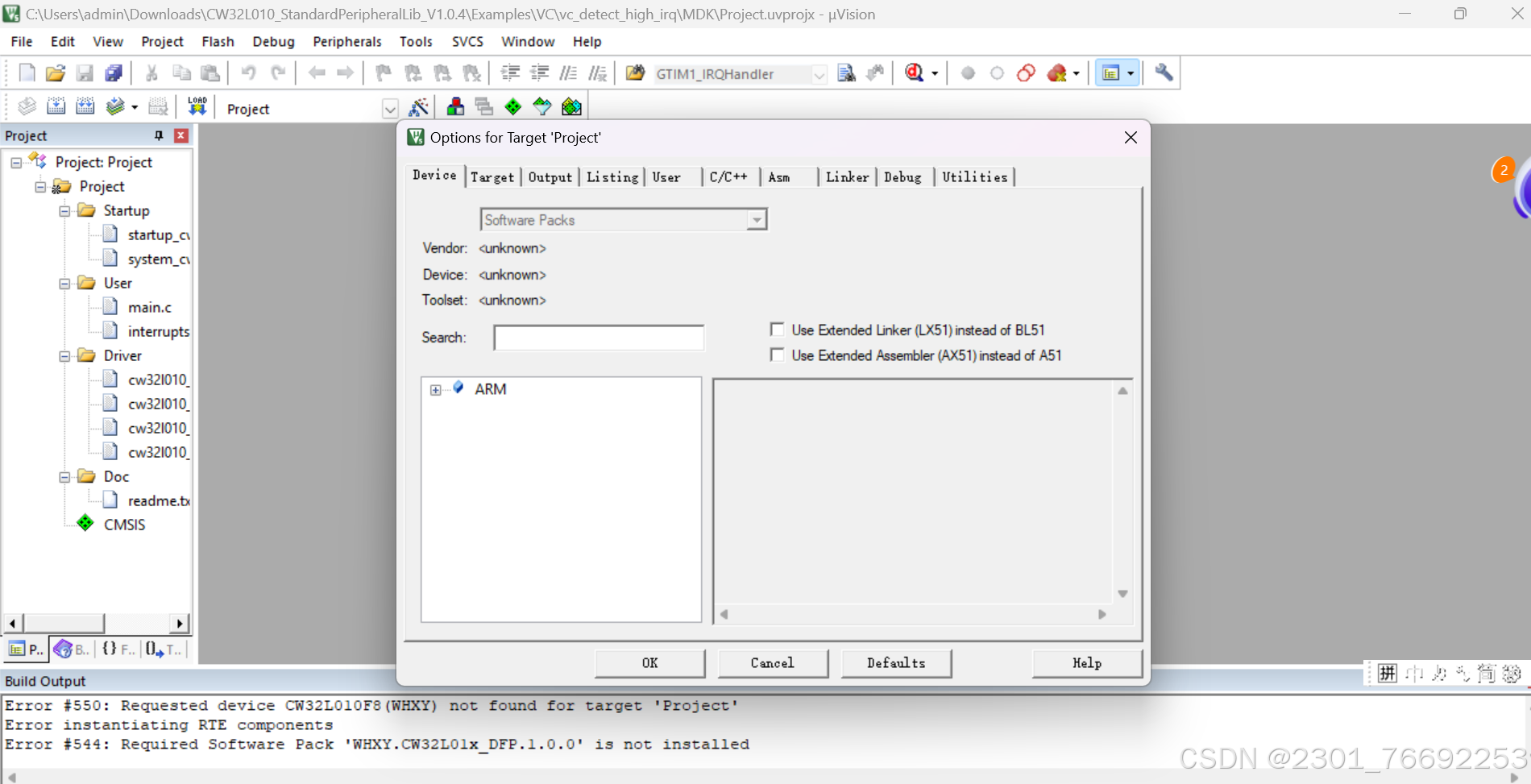The height and width of the screenshot is (784, 1531).
Task: Select main.c in the project tree
Action: click(x=150, y=308)
